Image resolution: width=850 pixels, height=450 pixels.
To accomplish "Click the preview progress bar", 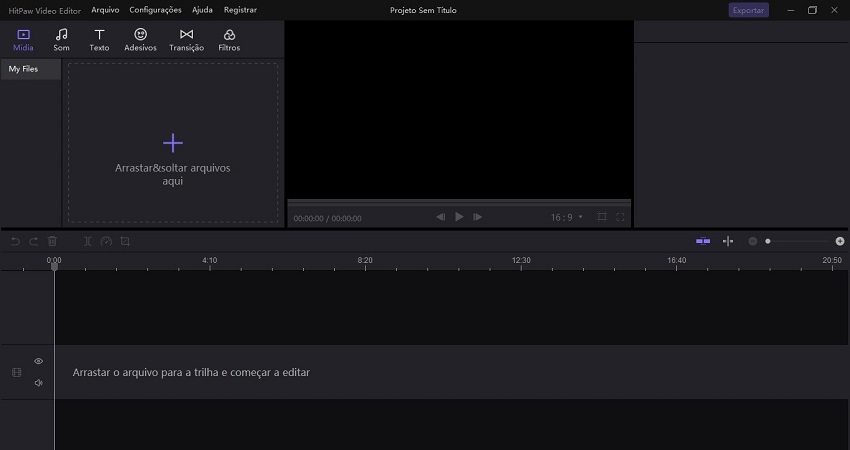I will [x=459, y=202].
